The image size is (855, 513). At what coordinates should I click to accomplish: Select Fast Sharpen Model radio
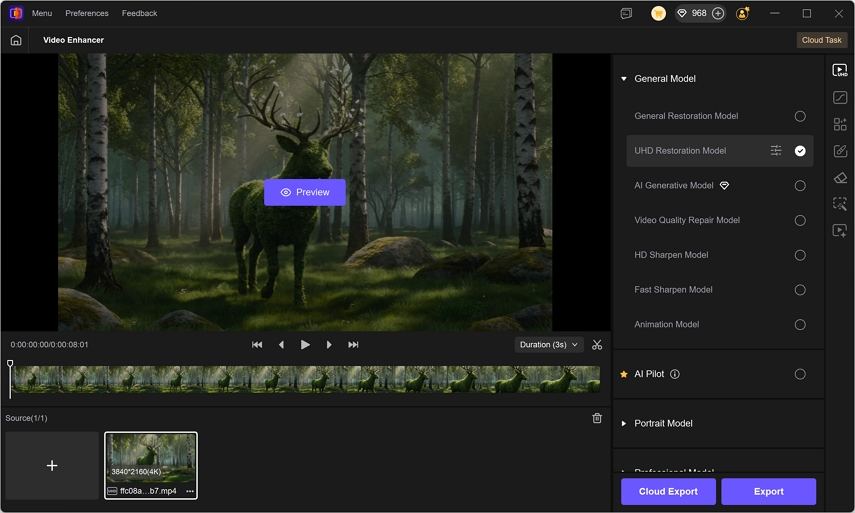[x=800, y=289]
